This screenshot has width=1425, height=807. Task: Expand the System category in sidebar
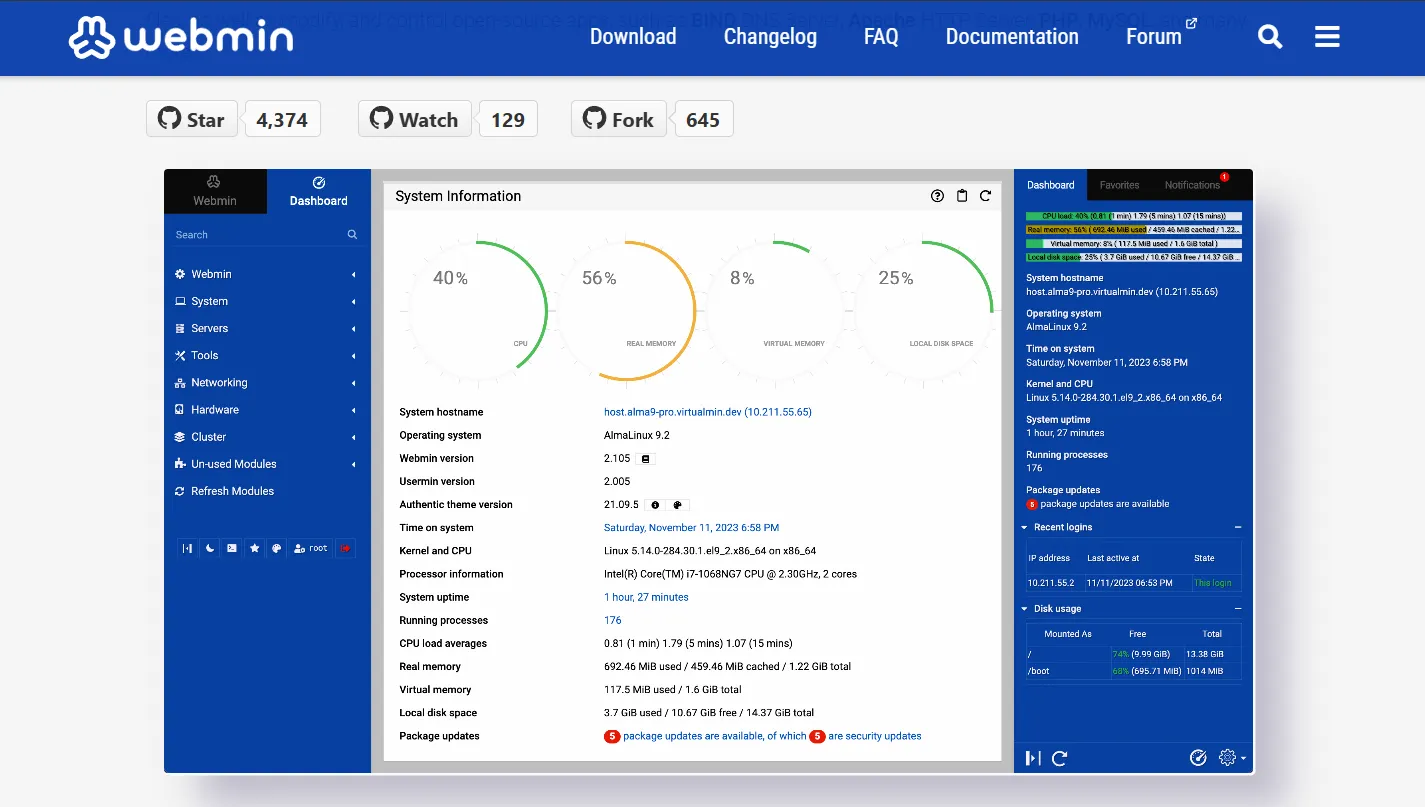pos(266,301)
